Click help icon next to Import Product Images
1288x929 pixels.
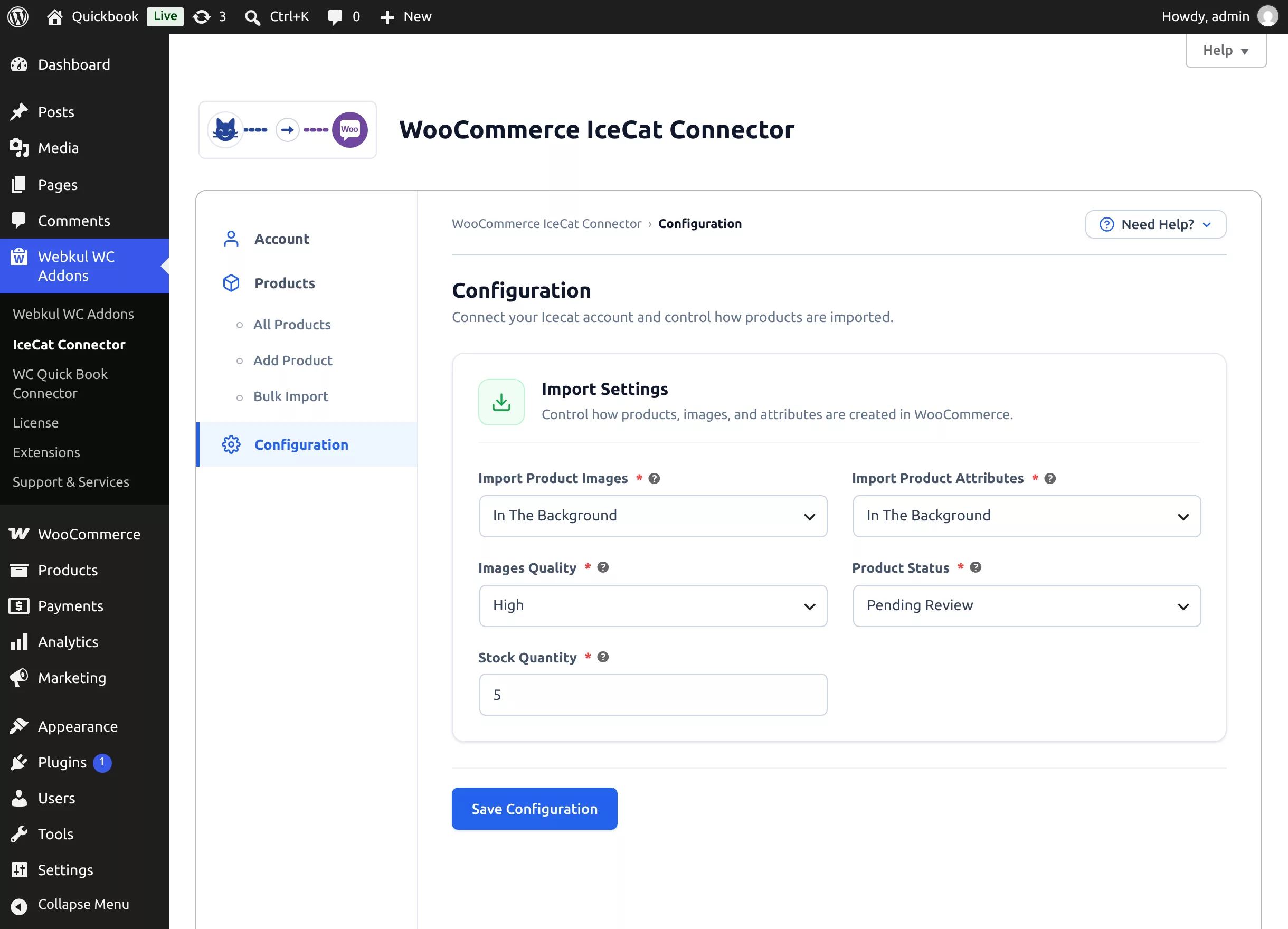click(x=654, y=479)
